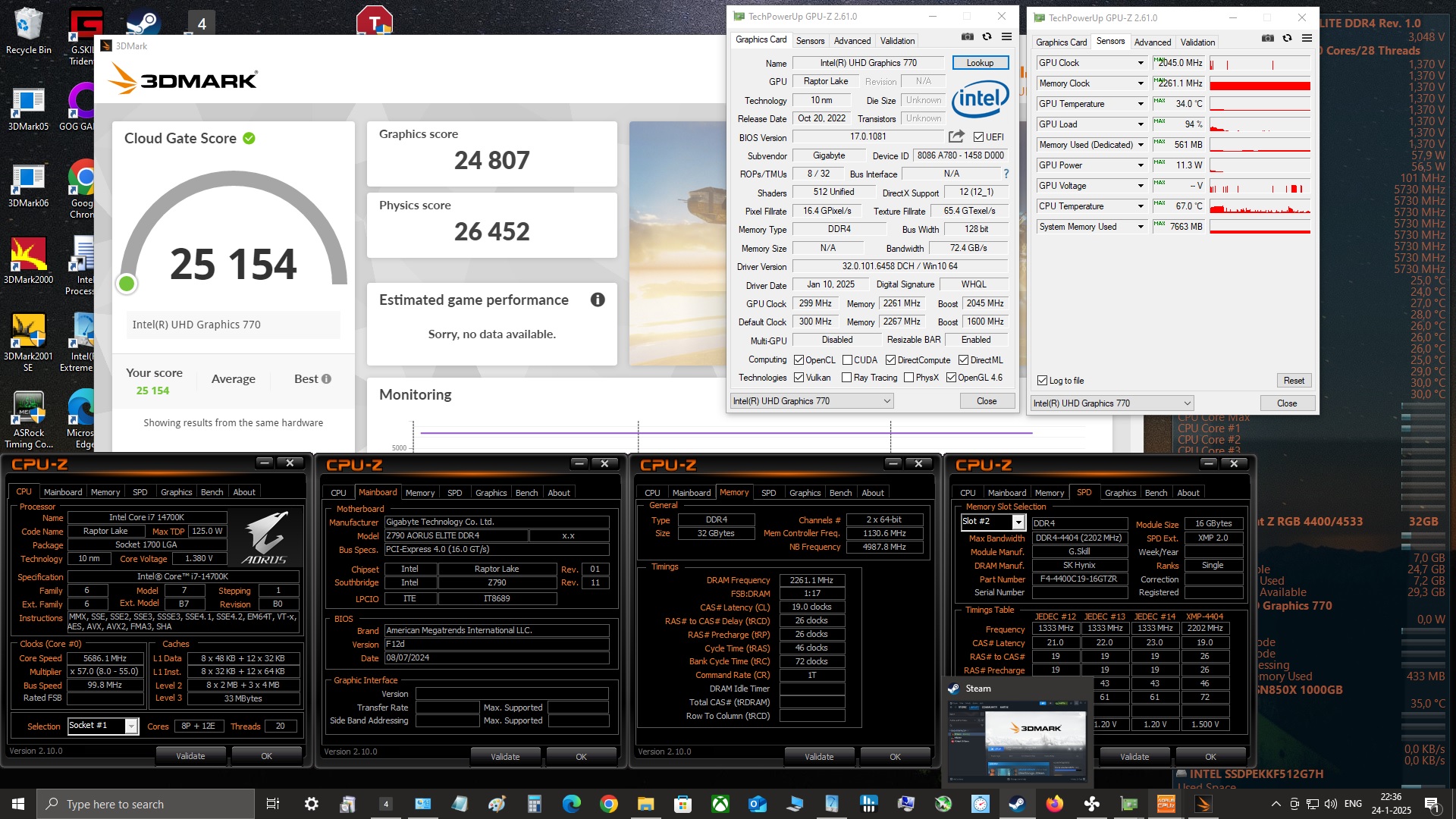Click the GPU-Z screenshot camera icon in Graphics Card window

(x=968, y=36)
